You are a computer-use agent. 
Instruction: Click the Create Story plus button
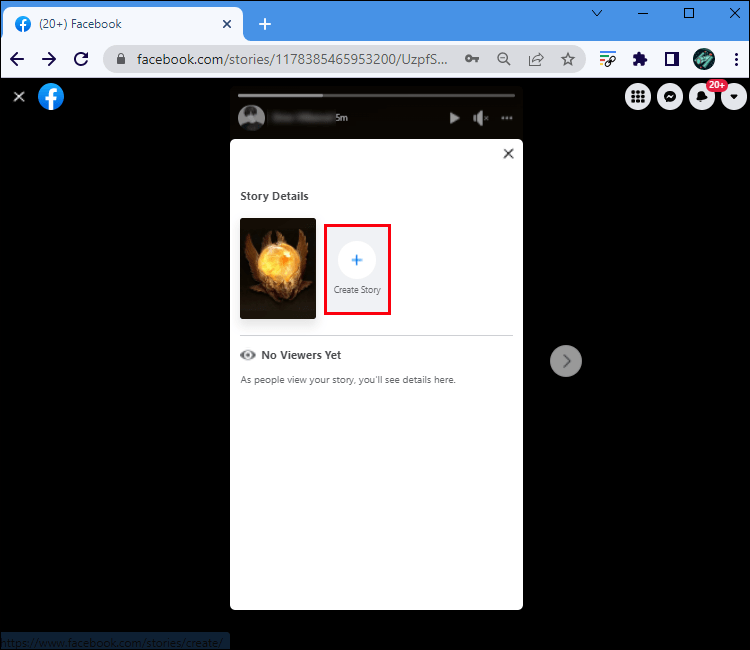pyautogui.click(x=357, y=260)
